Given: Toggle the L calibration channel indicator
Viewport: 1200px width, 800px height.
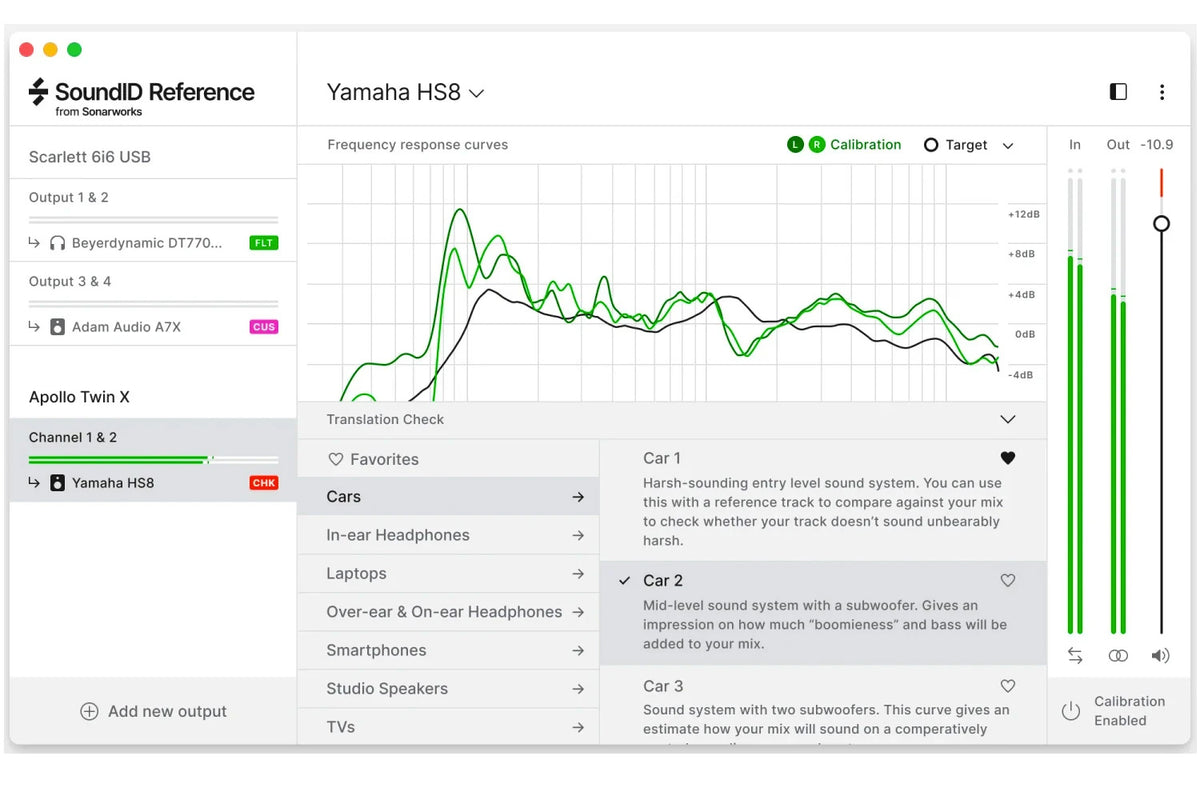Looking at the screenshot, I should point(795,145).
